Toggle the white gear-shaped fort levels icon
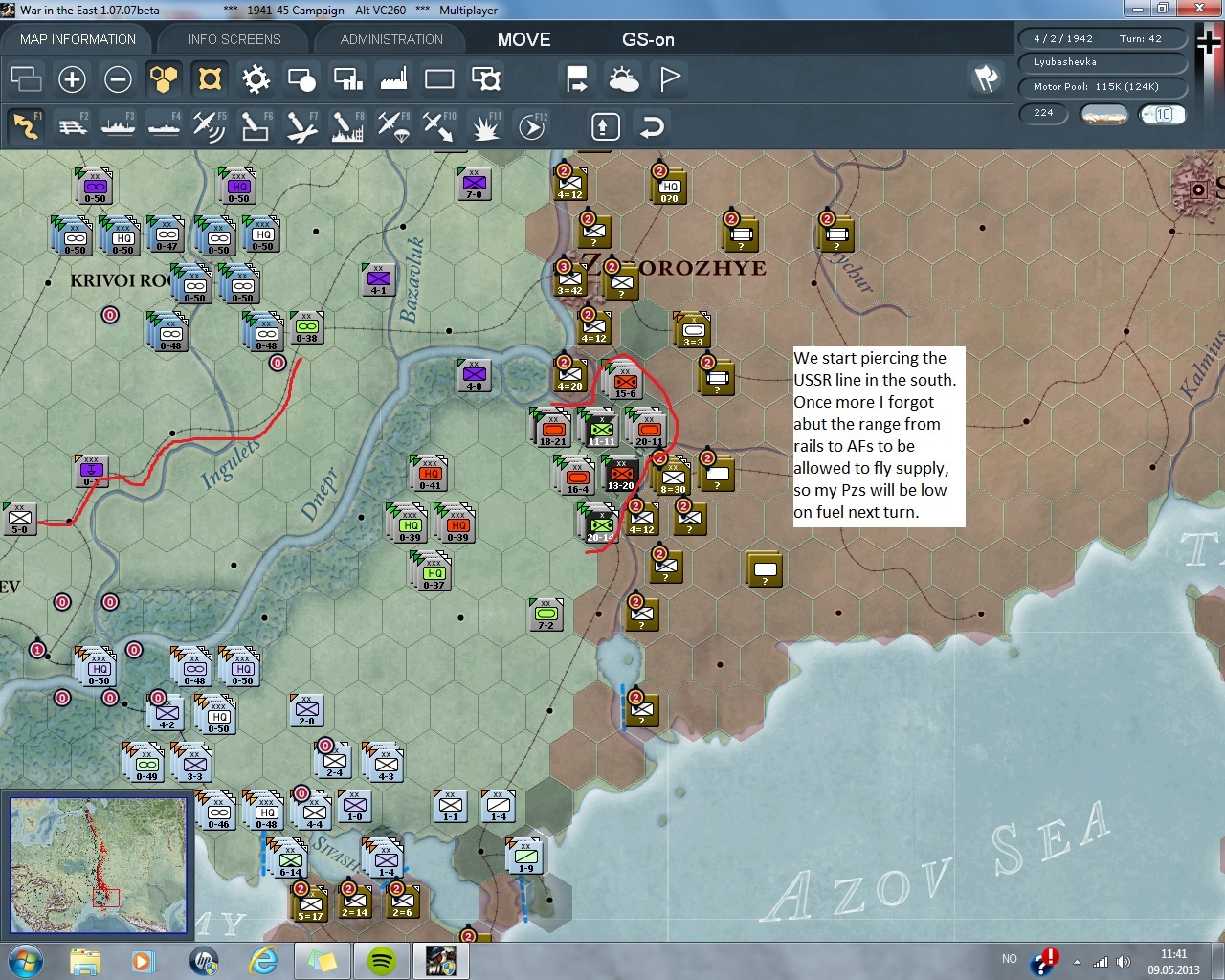 [256, 78]
